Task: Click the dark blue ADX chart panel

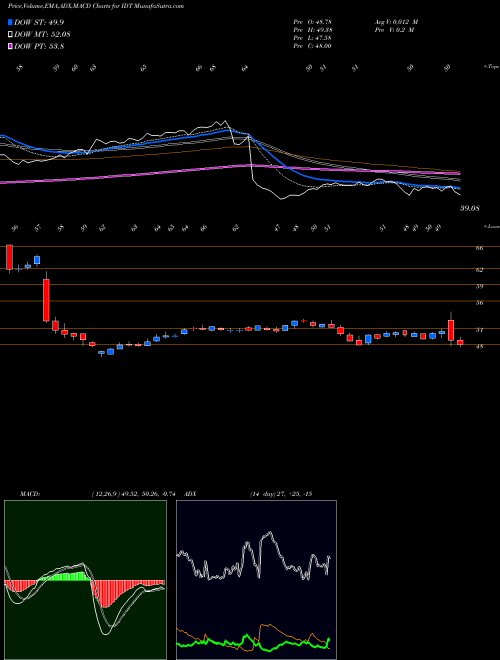Action: pyautogui.click(x=256, y=580)
